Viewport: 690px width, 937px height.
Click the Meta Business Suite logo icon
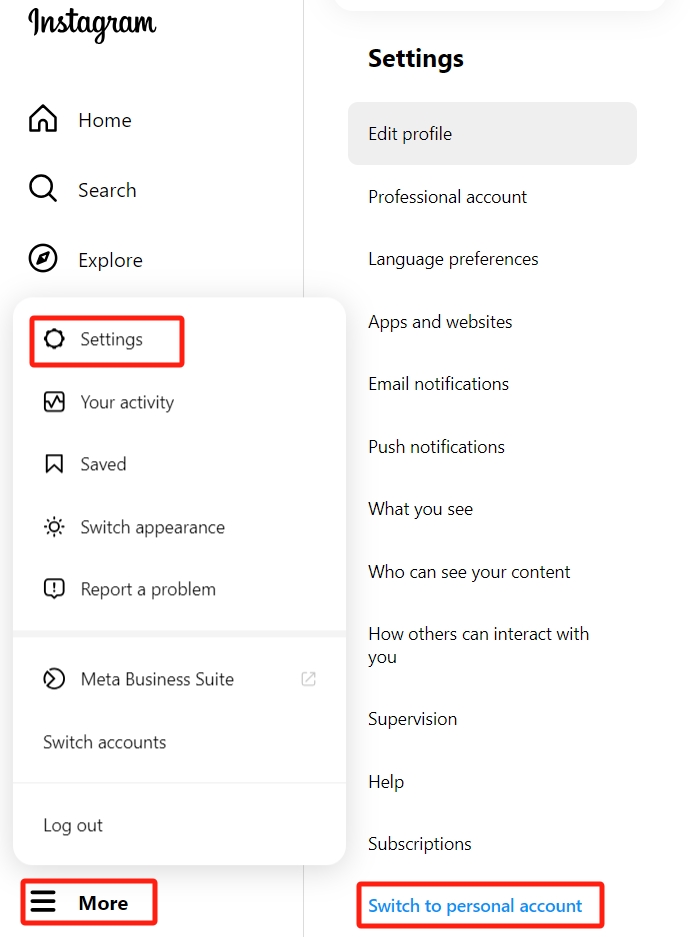(54, 679)
